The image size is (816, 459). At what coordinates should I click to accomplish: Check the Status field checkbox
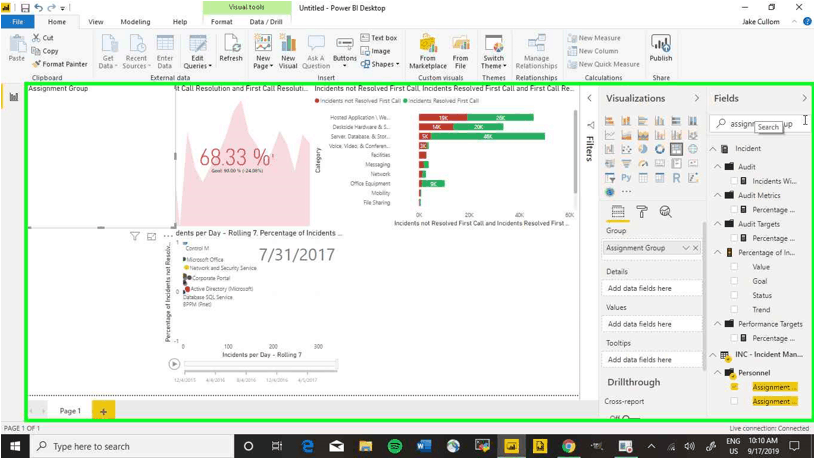[734, 296]
